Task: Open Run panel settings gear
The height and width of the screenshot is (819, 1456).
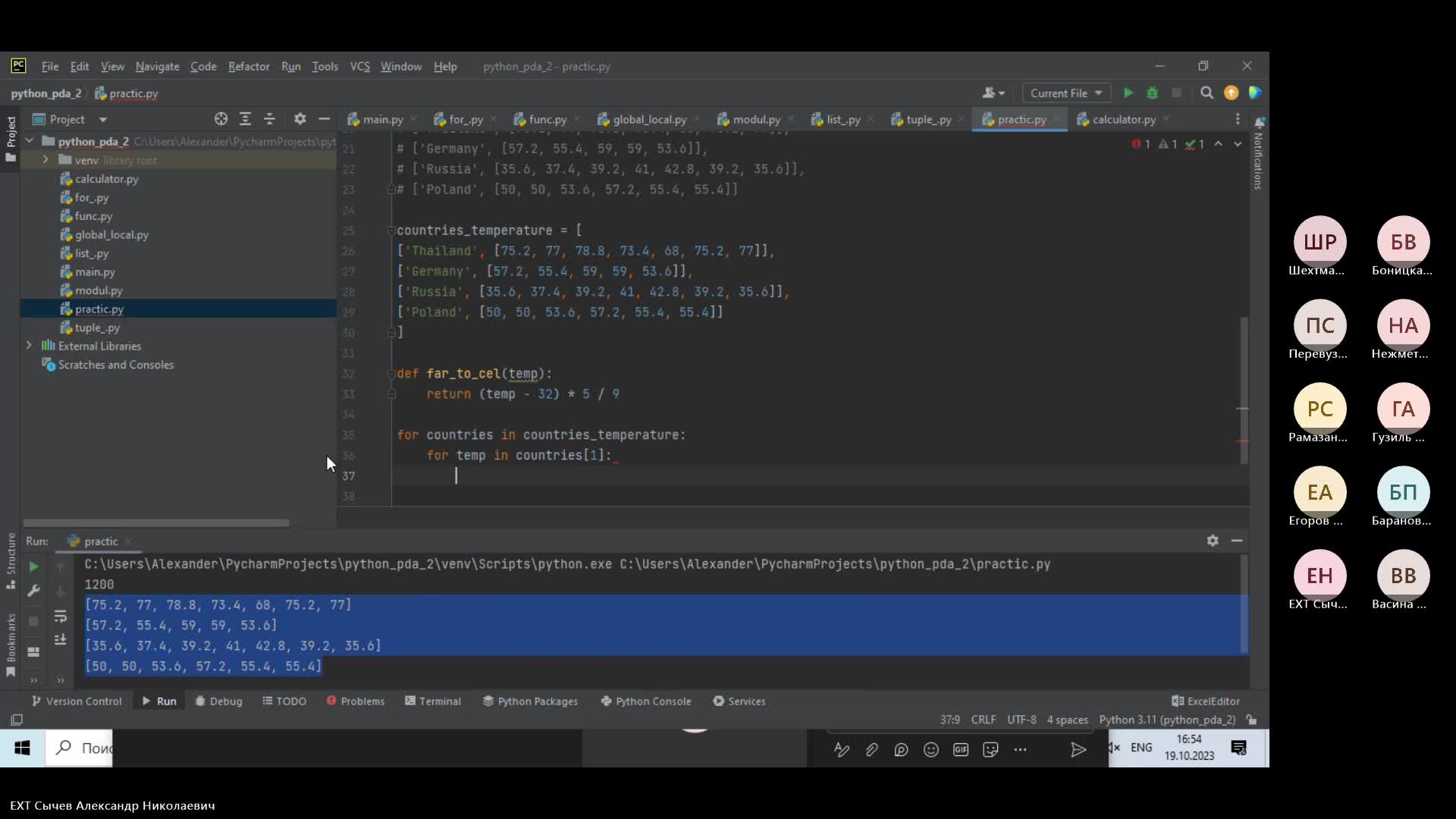Action: (1213, 541)
